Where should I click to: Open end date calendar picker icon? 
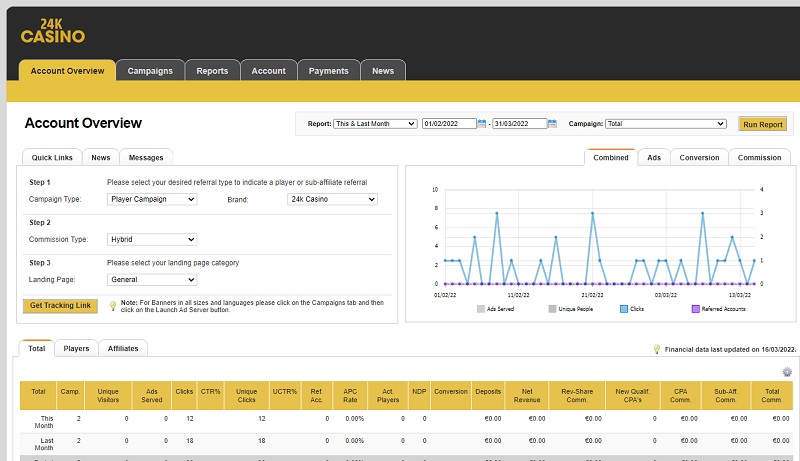pos(552,123)
